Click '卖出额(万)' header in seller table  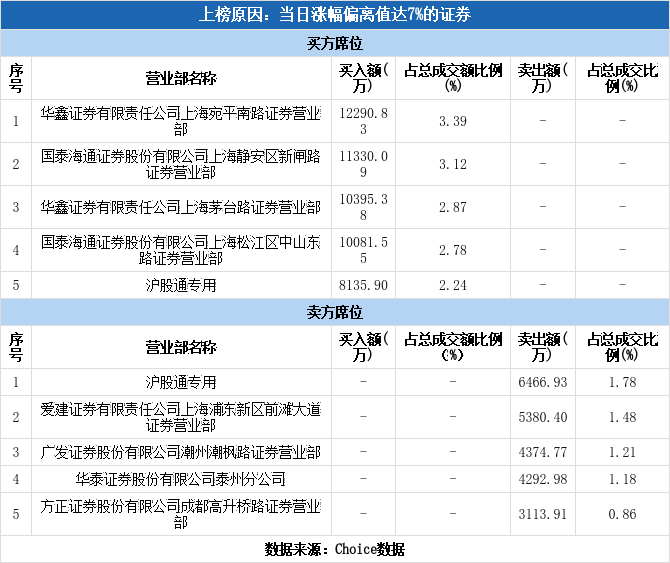click(x=543, y=347)
